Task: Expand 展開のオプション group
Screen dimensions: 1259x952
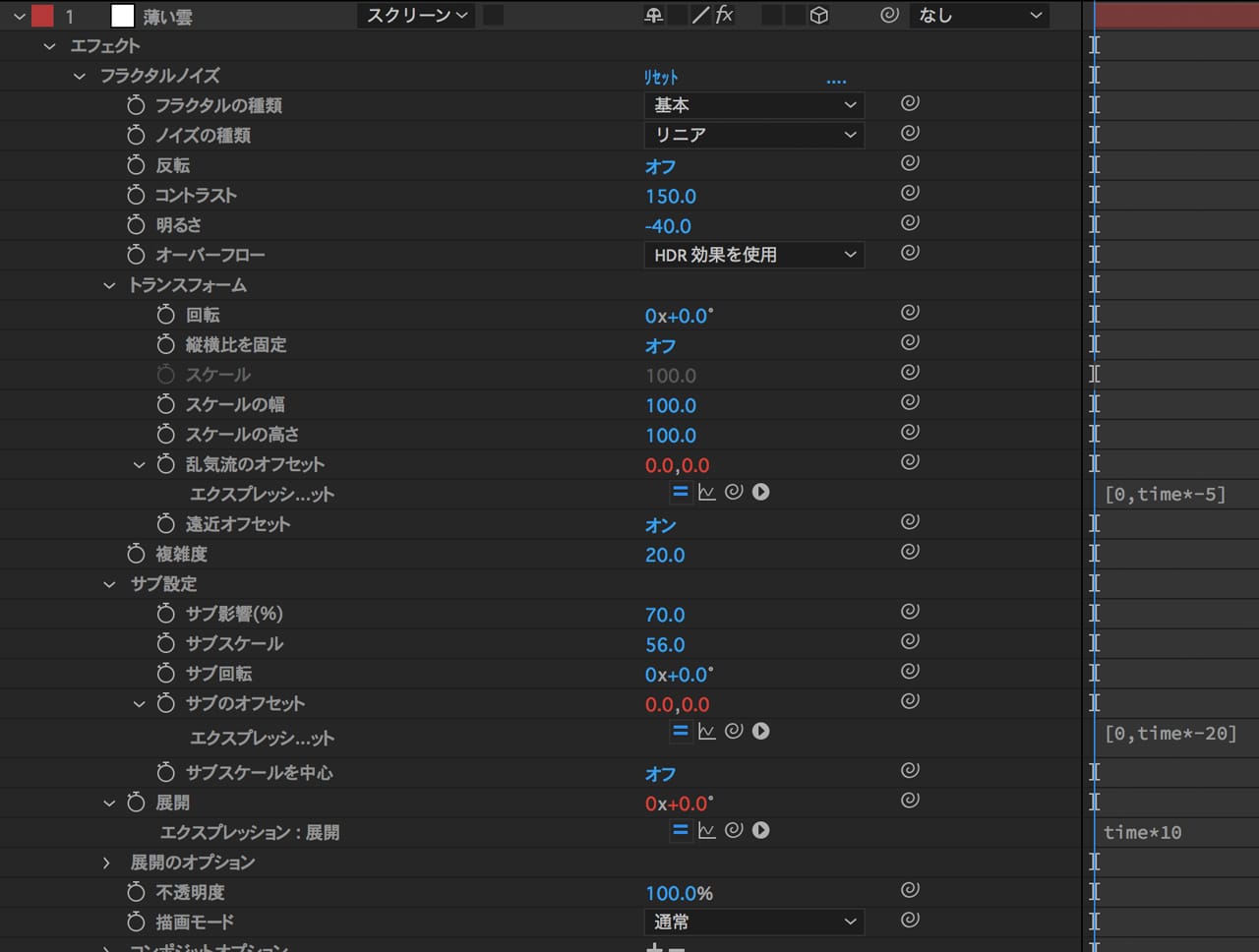Action: coord(107,863)
